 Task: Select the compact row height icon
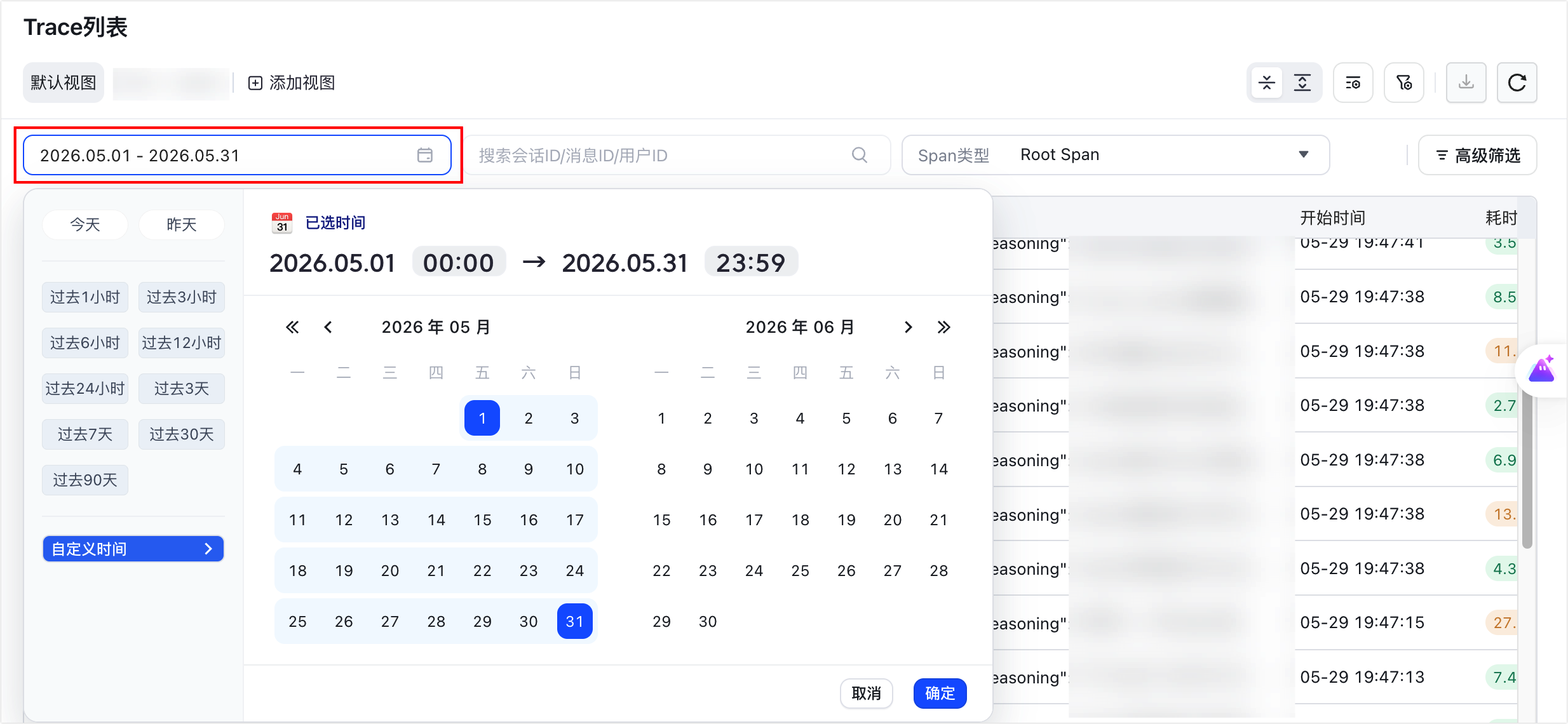coord(1266,83)
